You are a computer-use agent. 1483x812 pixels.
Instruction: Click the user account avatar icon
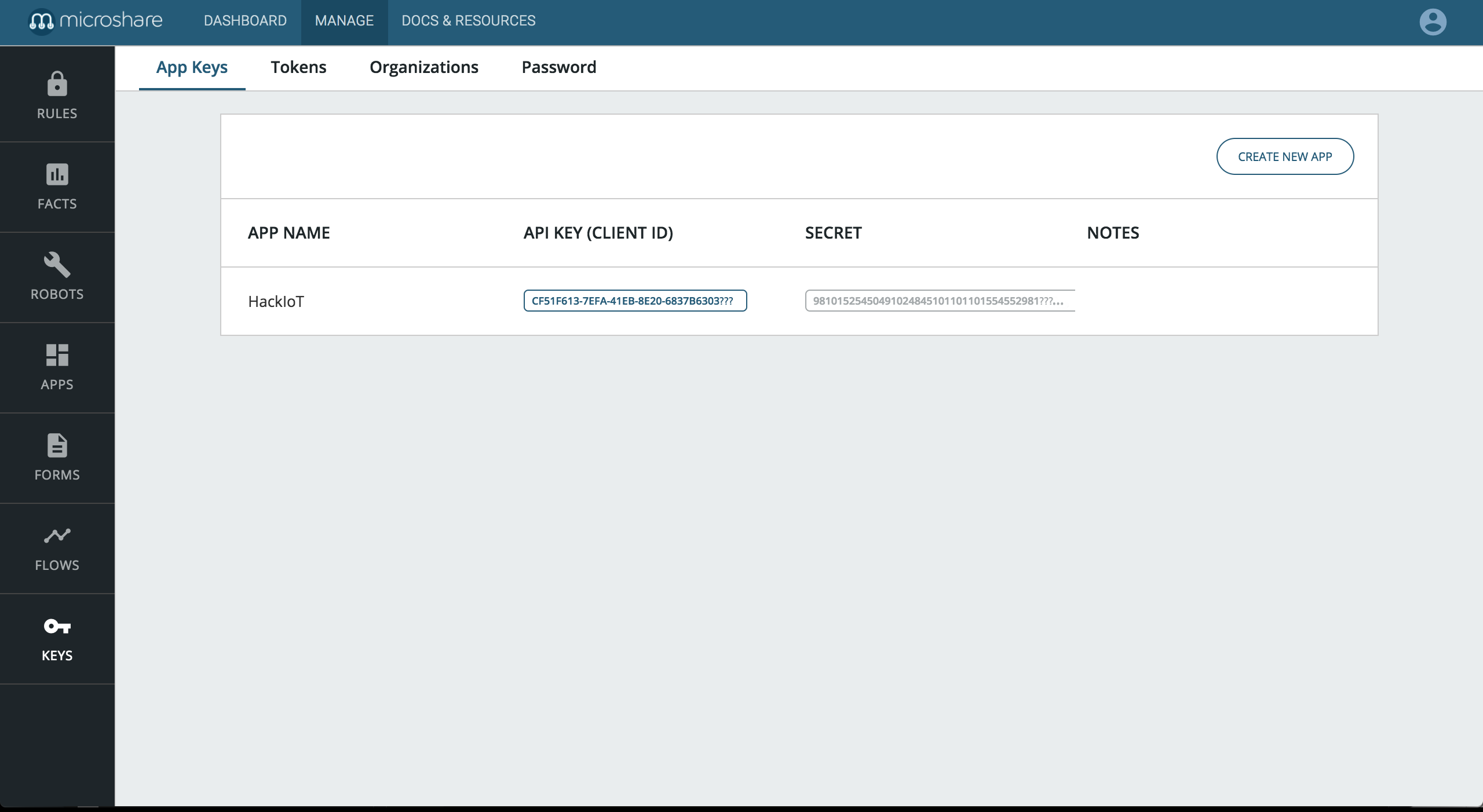[1433, 22]
